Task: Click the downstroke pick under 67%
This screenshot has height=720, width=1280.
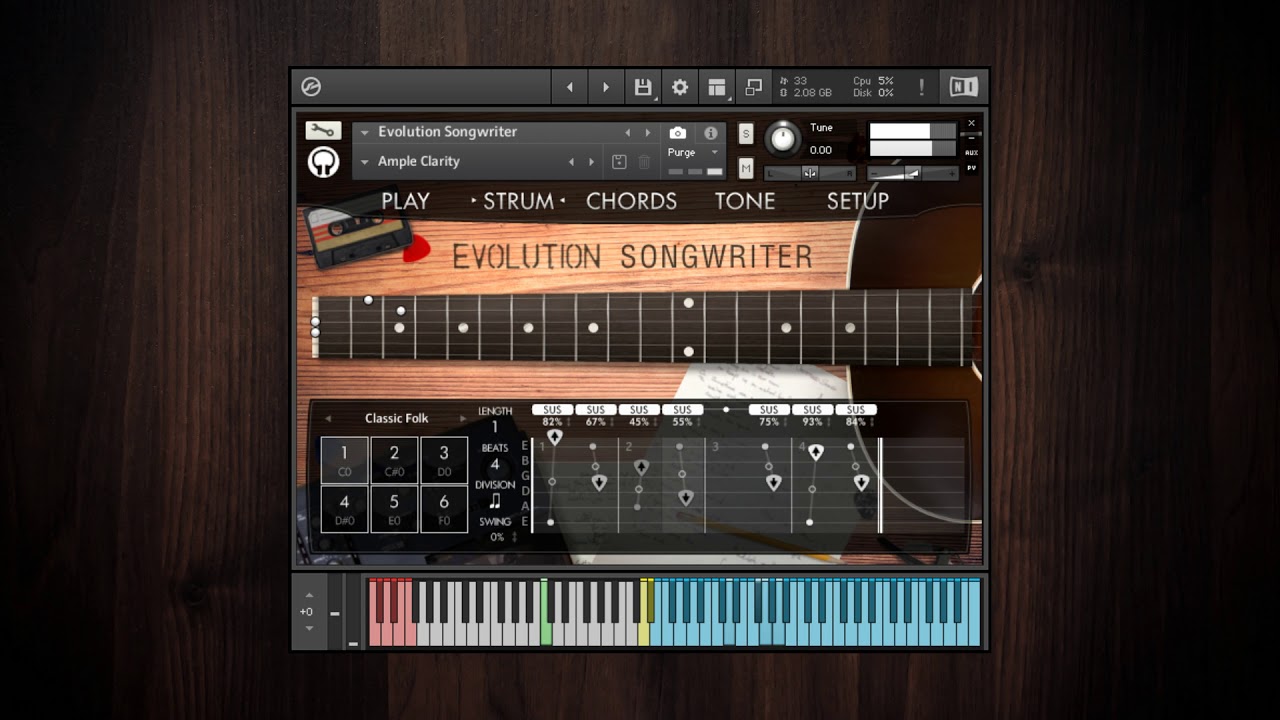Action: point(599,482)
